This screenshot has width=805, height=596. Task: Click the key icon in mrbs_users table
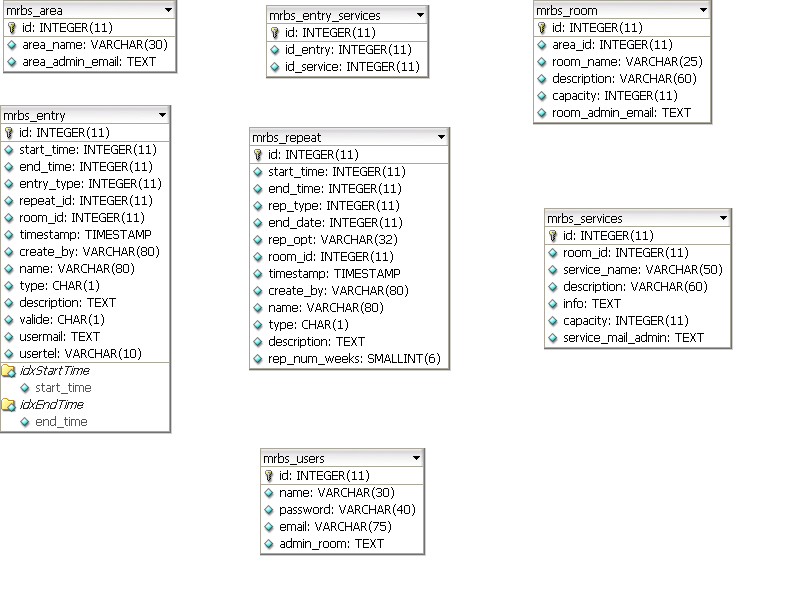pyautogui.click(x=269, y=476)
